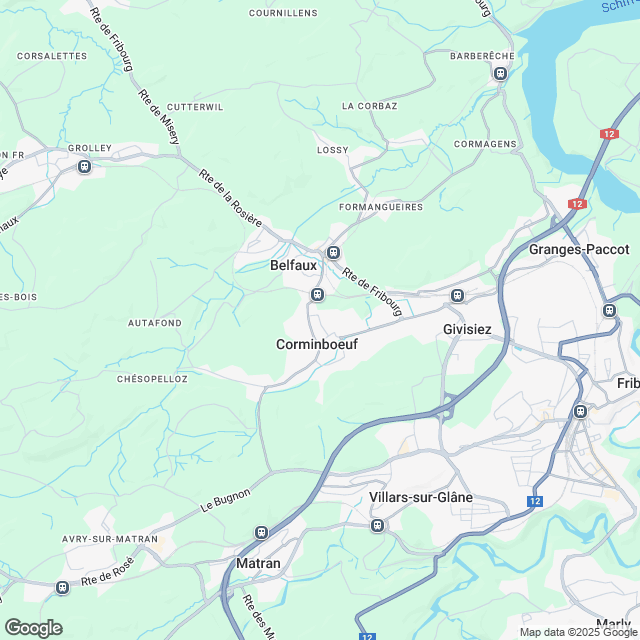Click the Givisiez train station icon
The height and width of the screenshot is (640, 640).
pos(457,295)
